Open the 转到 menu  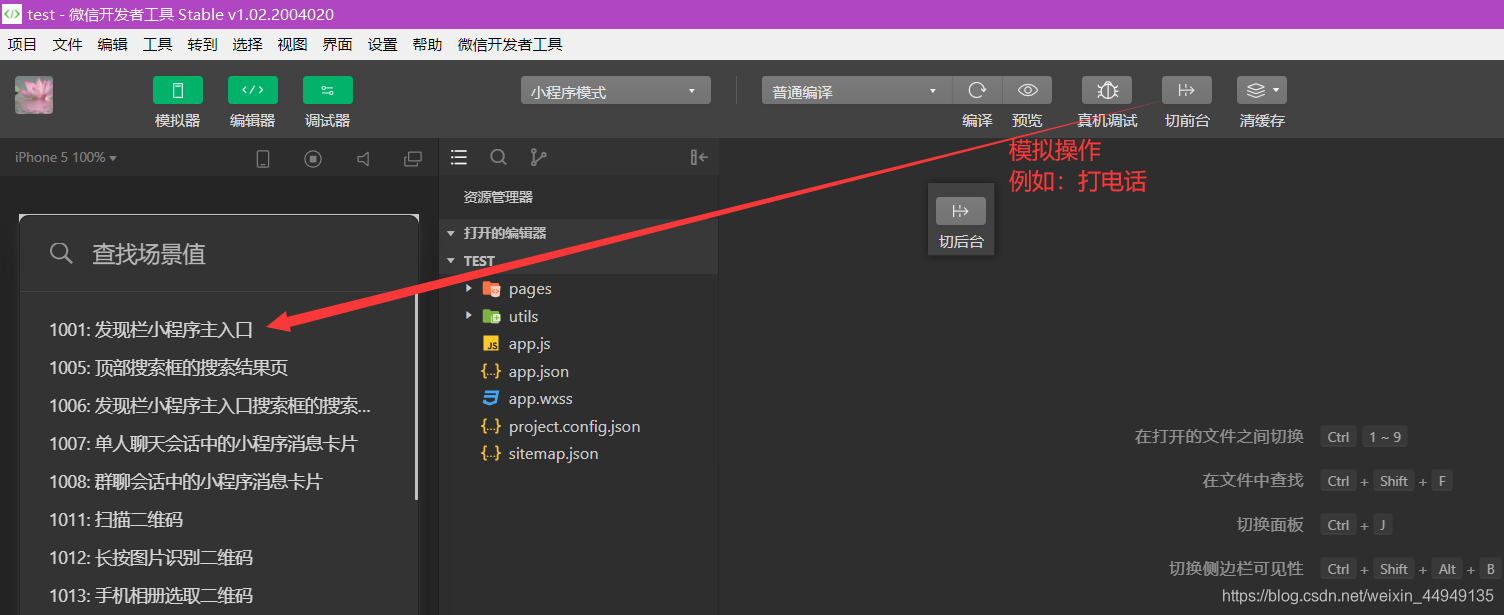tap(202, 44)
